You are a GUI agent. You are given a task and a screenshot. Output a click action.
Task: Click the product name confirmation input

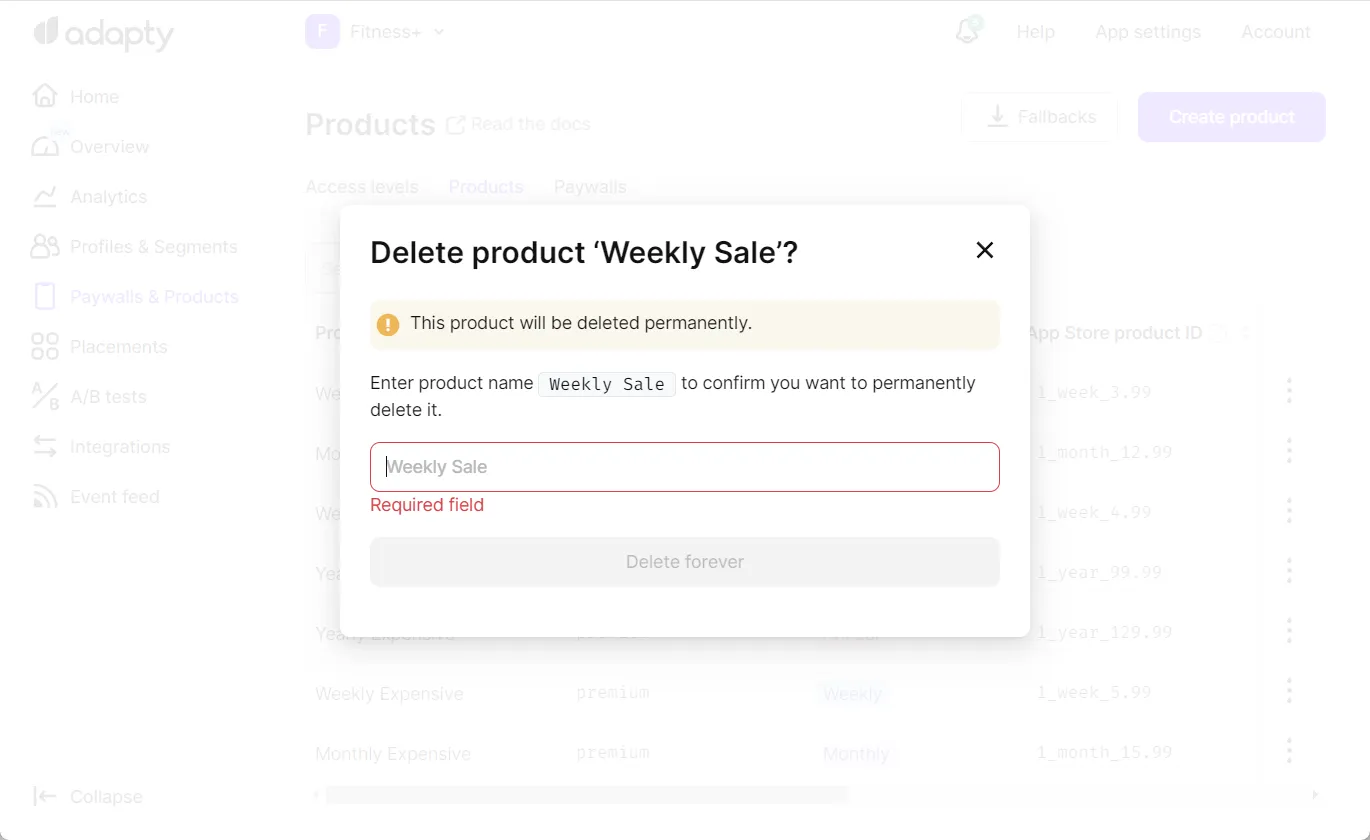coord(684,466)
